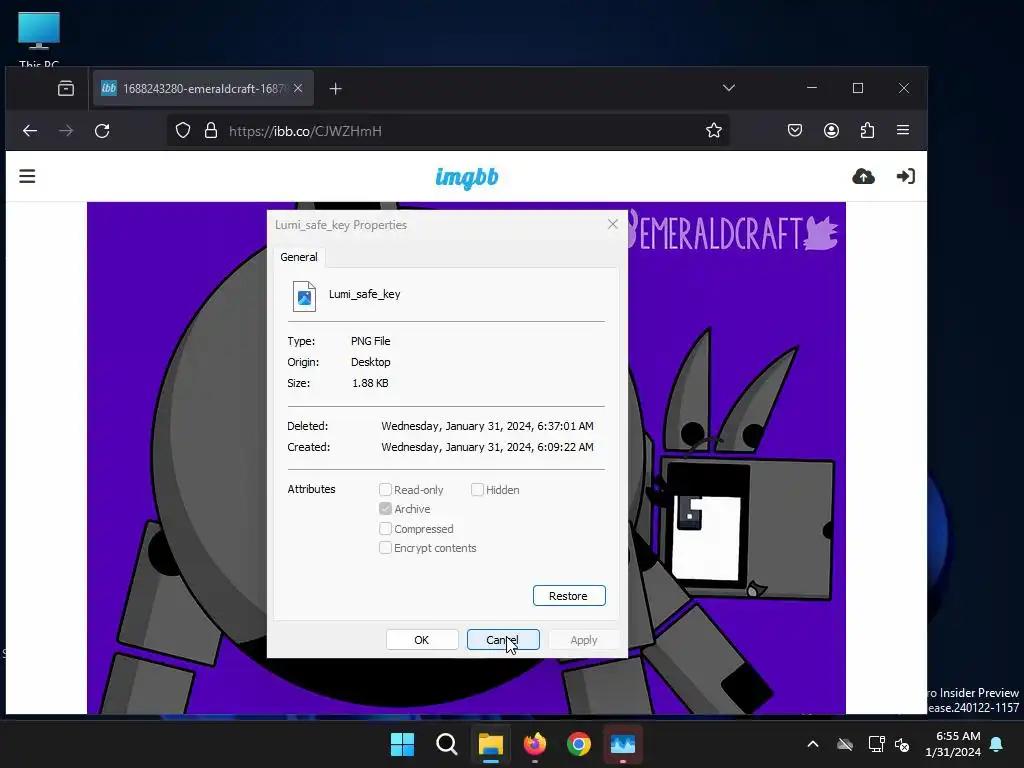The width and height of the screenshot is (1024, 768).
Task: Click the OneDrive cloud tray icon
Action: (x=845, y=744)
